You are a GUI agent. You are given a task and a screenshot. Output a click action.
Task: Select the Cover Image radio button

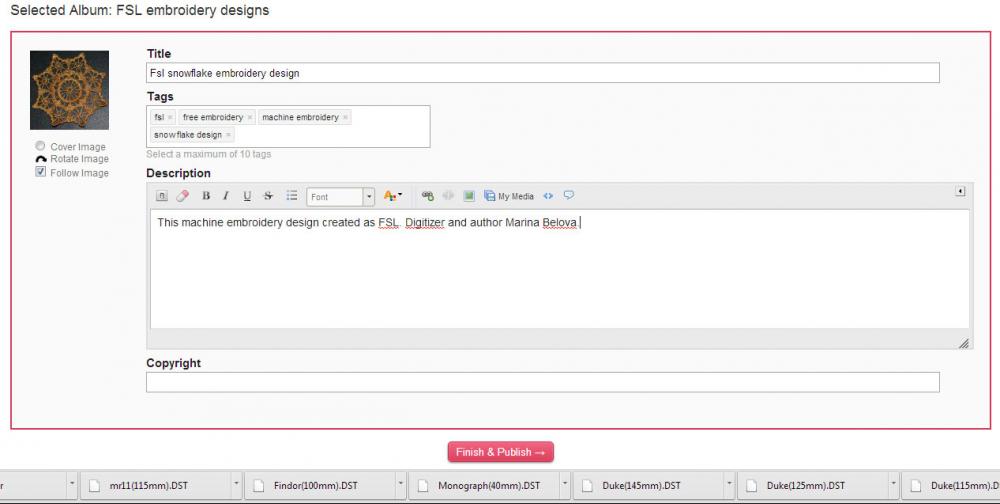(40, 146)
